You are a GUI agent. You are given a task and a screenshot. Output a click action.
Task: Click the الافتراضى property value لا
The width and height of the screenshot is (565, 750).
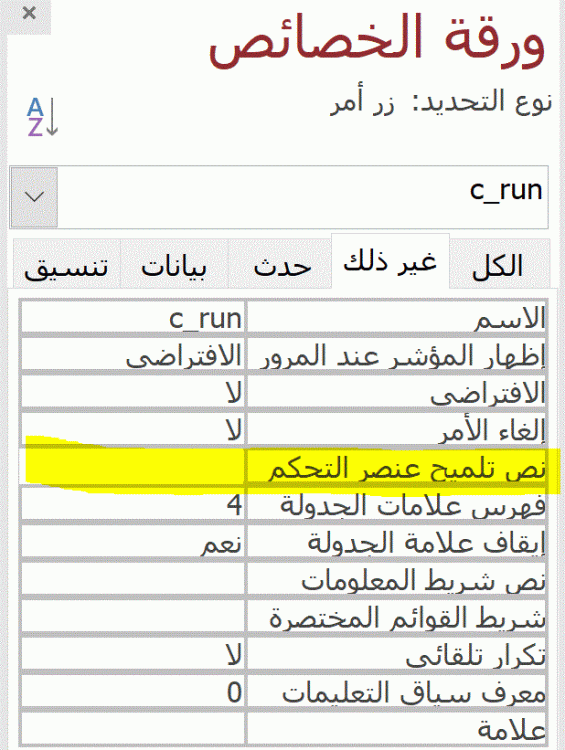pyautogui.click(x=133, y=392)
